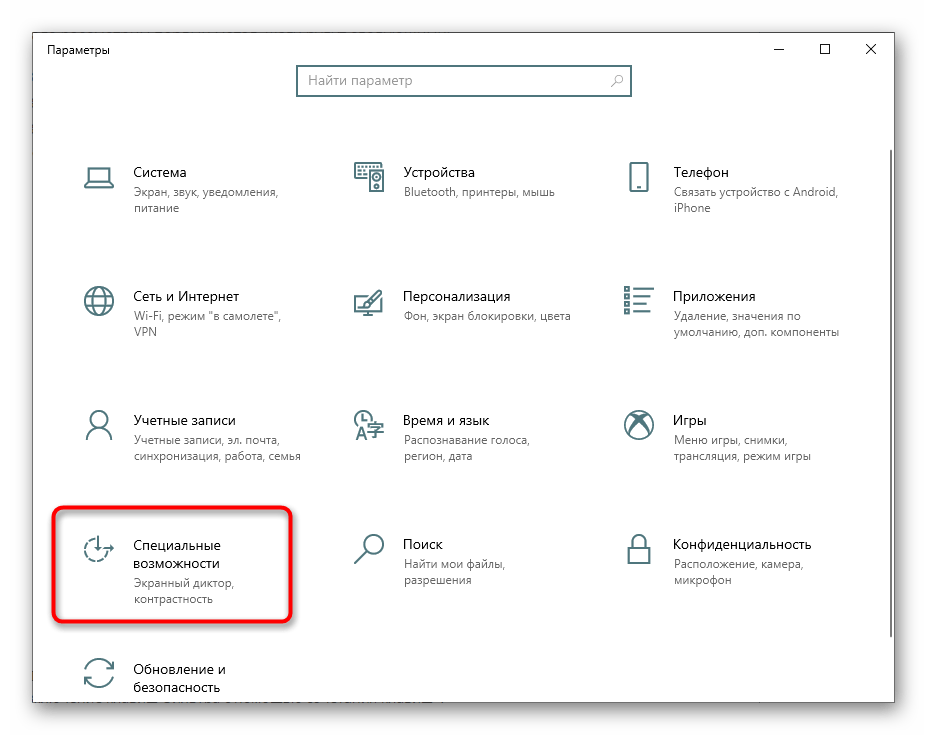Open the Персонализация brush icon
This screenshot has width=927, height=735.
368,302
